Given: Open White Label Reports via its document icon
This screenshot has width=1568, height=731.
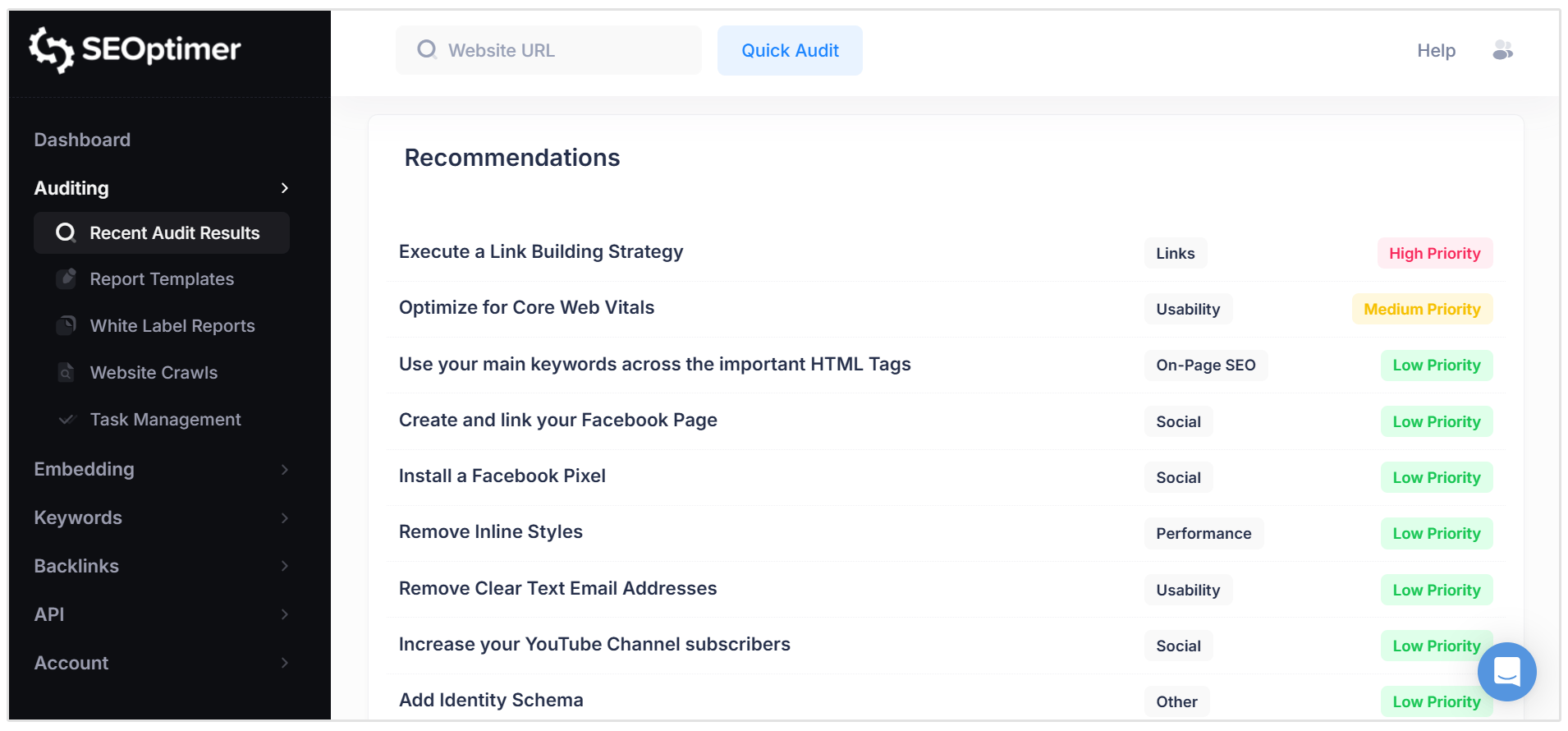Looking at the screenshot, I should click(x=66, y=325).
